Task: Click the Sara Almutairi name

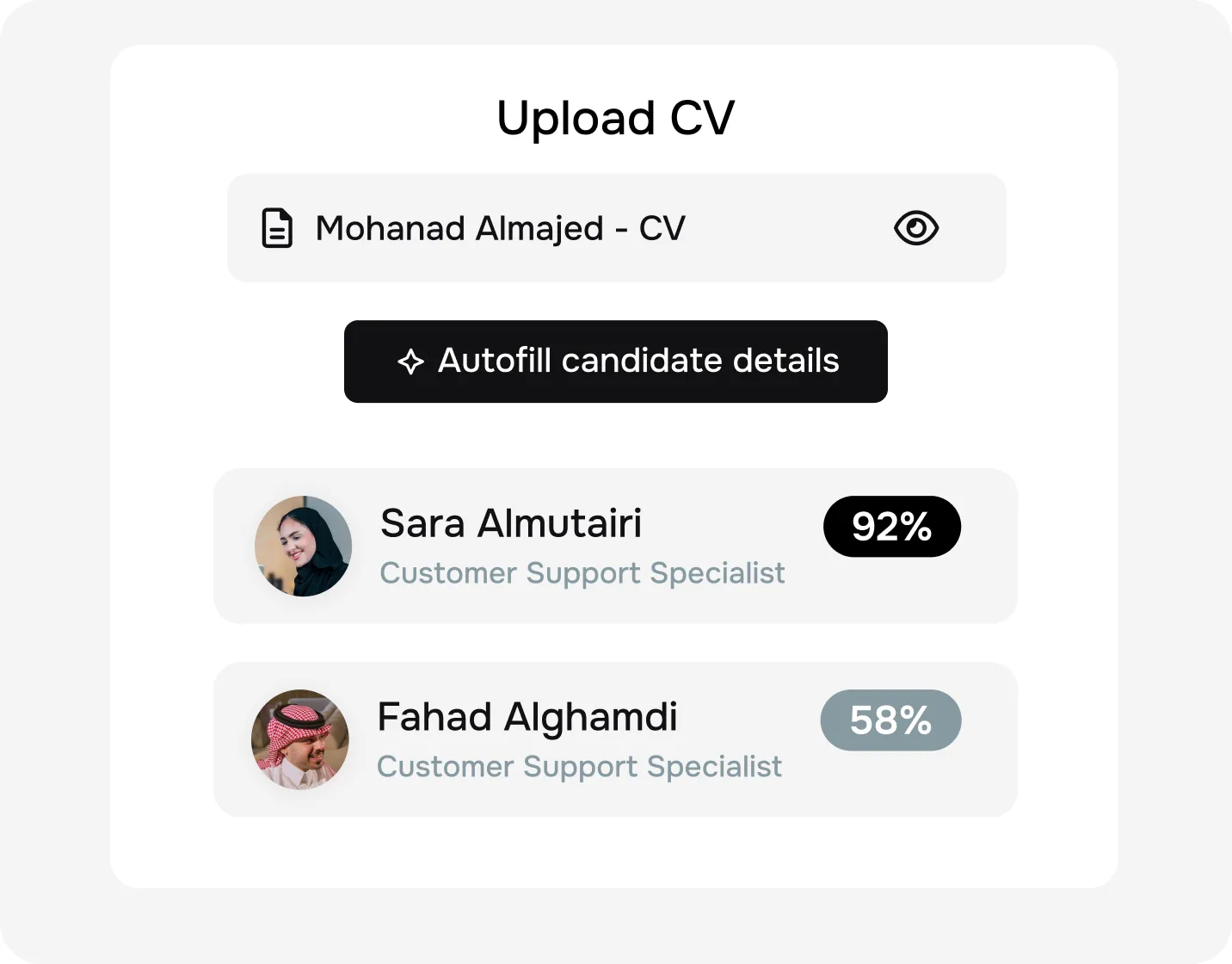Action: click(x=511, y=523)
